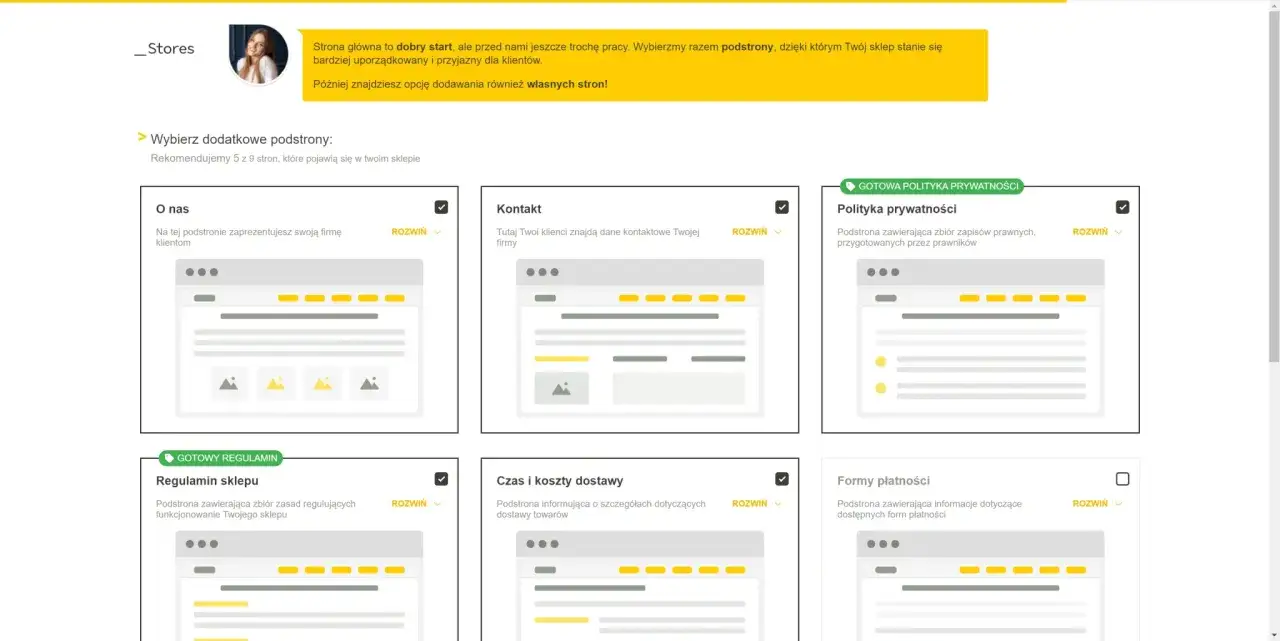Click the Kontakt card title
Screen dimensions: 1280x641
(x=519, y=209)
